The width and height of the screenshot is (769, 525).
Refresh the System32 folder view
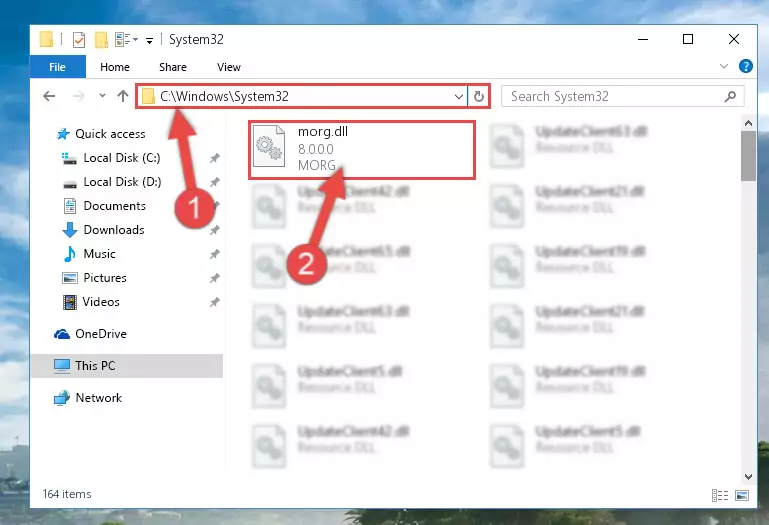click(479, 96)
